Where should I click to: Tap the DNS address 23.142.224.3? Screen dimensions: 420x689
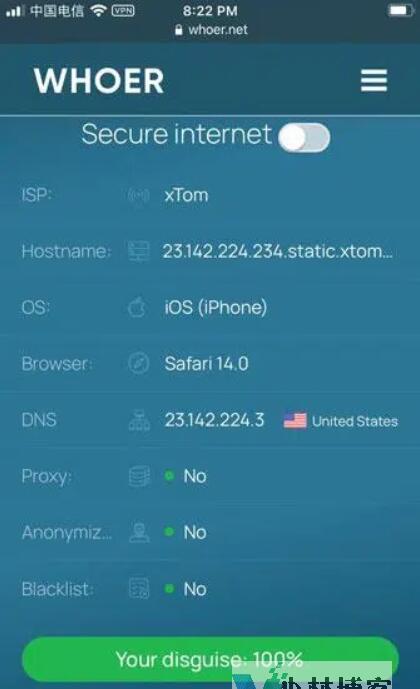[214, 420]
